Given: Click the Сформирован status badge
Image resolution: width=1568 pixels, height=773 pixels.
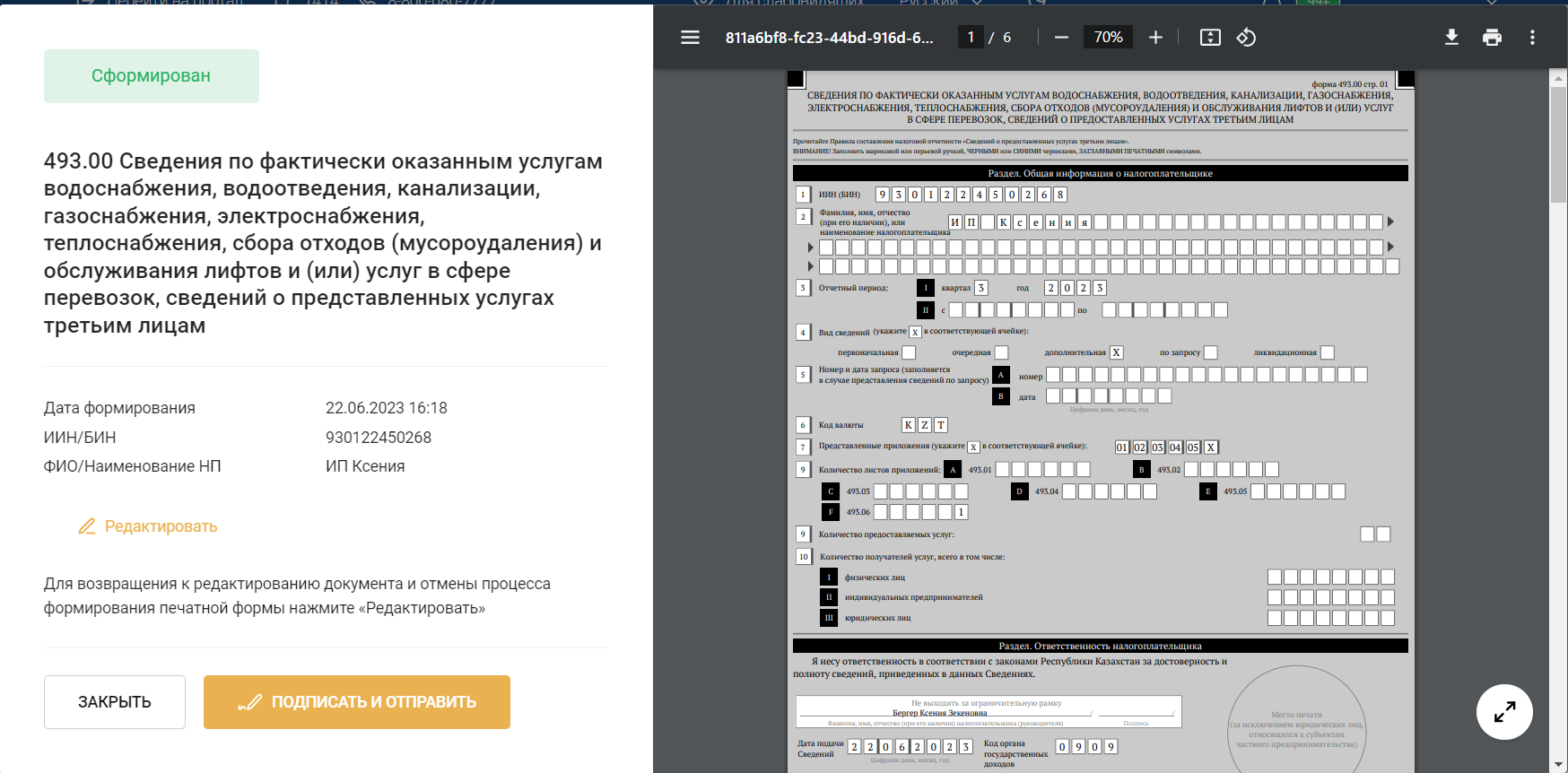Looking at the screenshot, I should pos(152,76).
